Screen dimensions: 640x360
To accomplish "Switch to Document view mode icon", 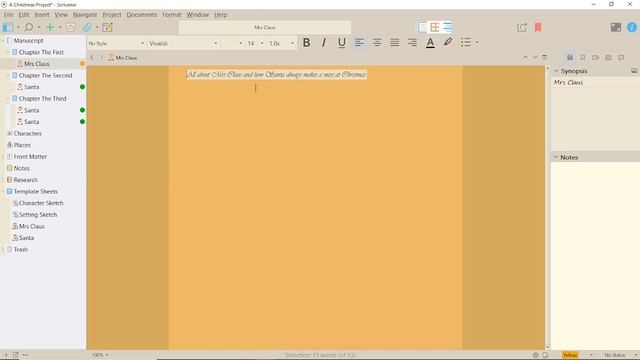I will 422,27.
